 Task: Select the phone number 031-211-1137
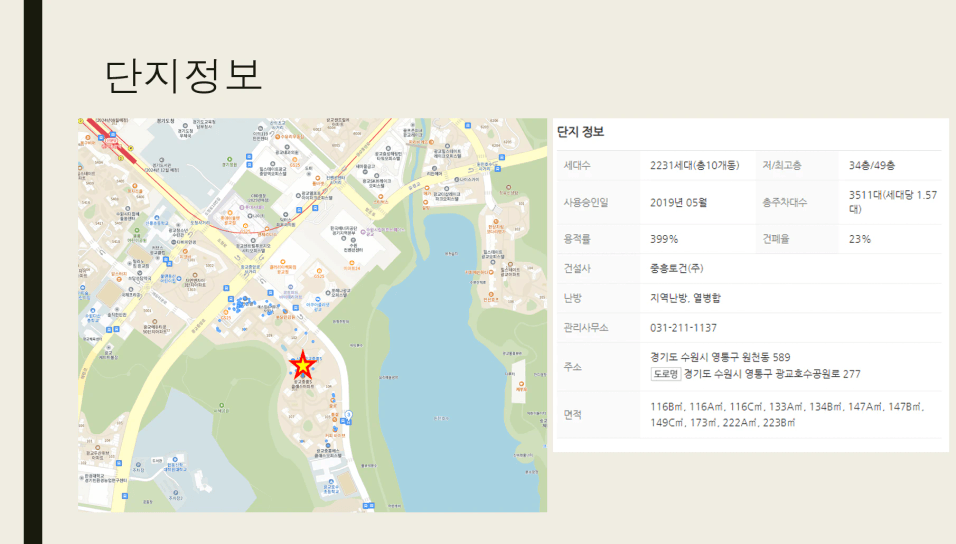683,327
